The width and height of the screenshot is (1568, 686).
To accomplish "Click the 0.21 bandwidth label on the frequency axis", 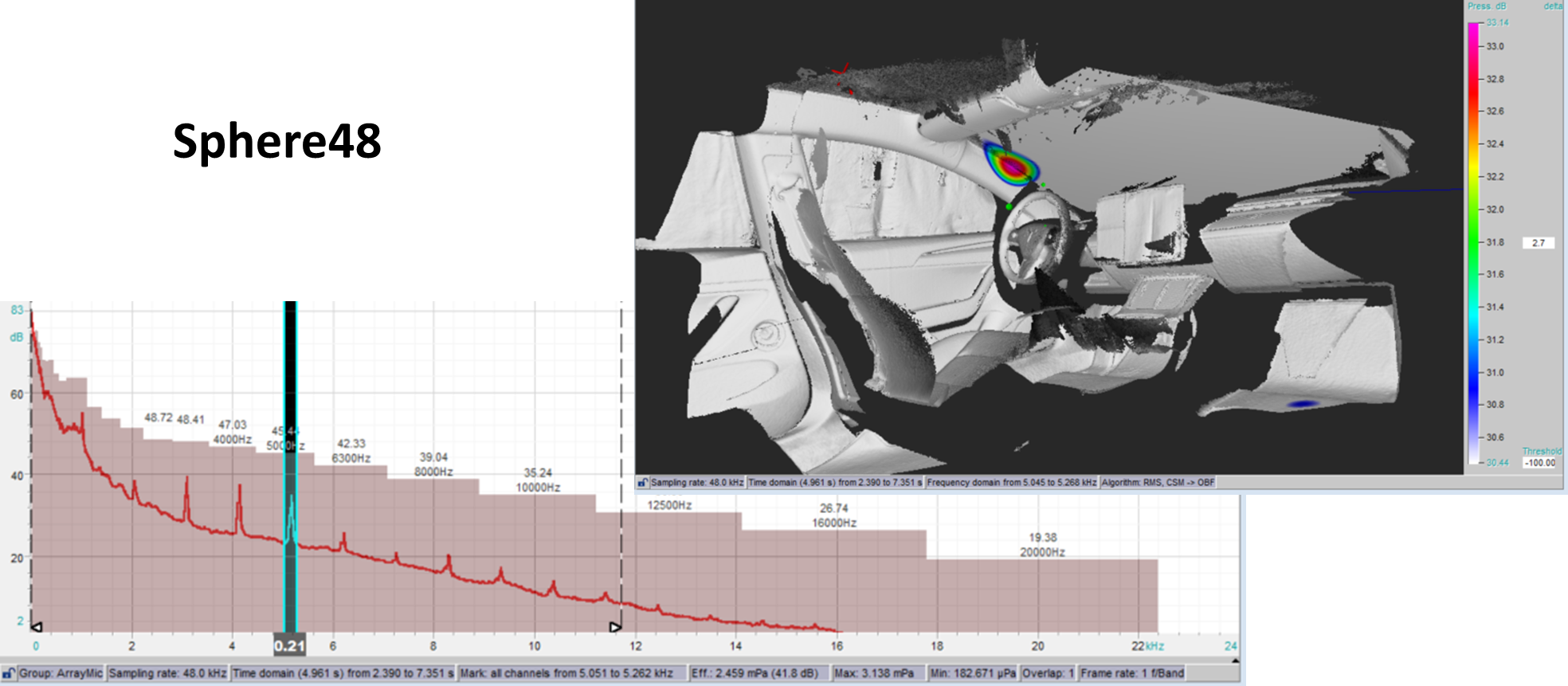I will 289,645.
